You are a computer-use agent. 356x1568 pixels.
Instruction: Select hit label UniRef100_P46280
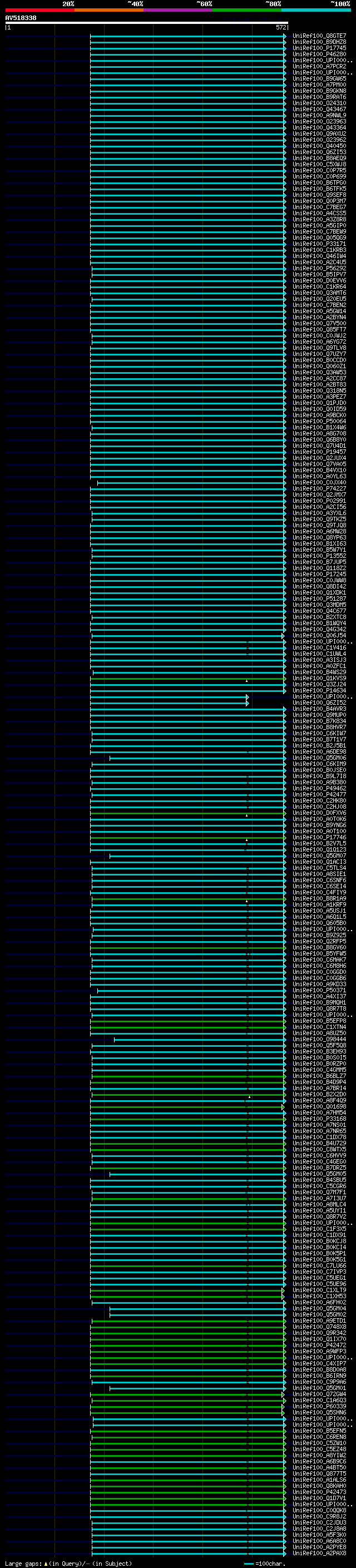[x=319, y=54]
